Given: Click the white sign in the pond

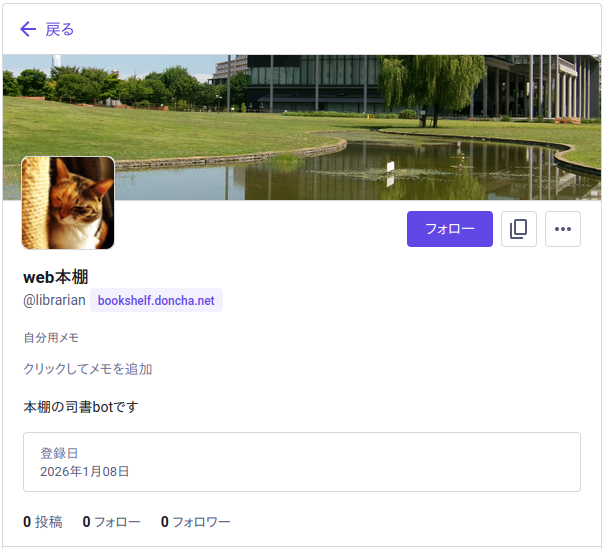Looking at the screenshot, I should point(393,166).
